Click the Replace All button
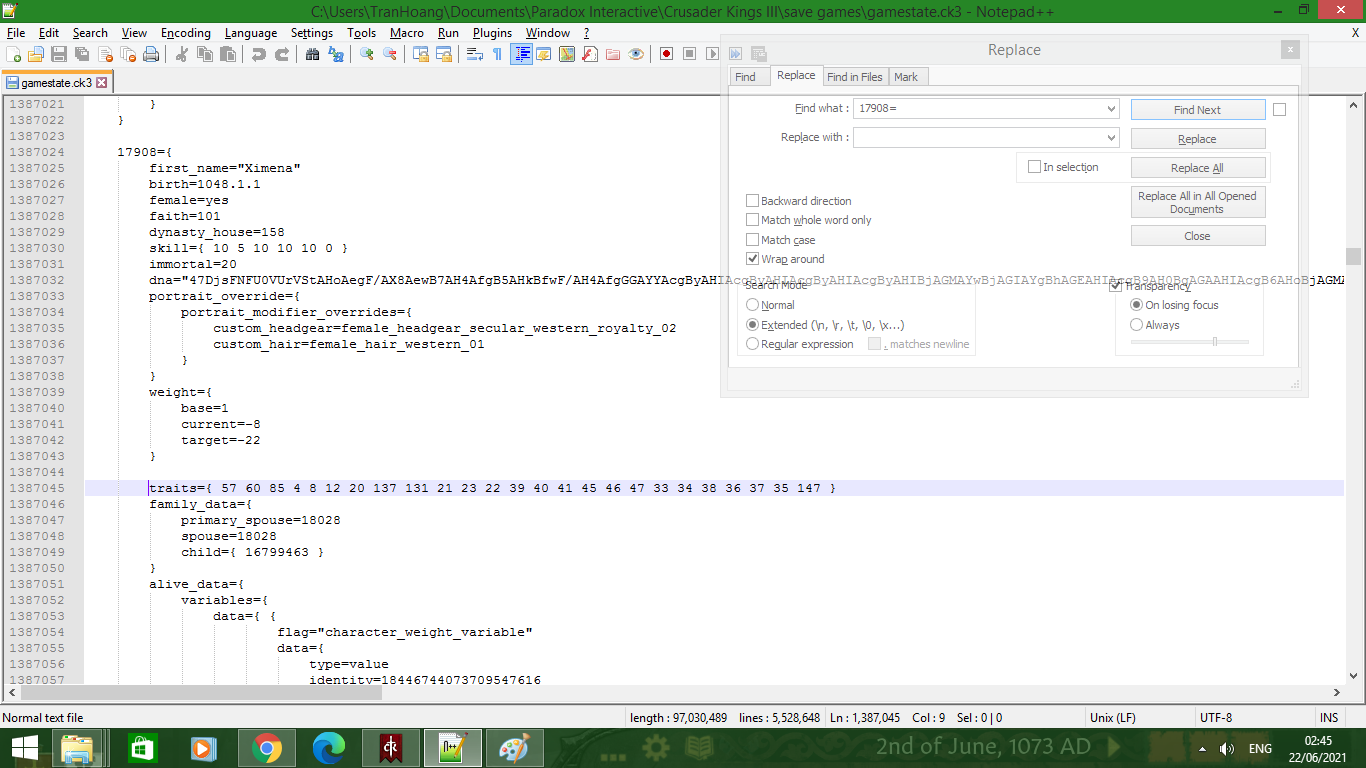This screenshot has width=1366, height=768. 1198,168
